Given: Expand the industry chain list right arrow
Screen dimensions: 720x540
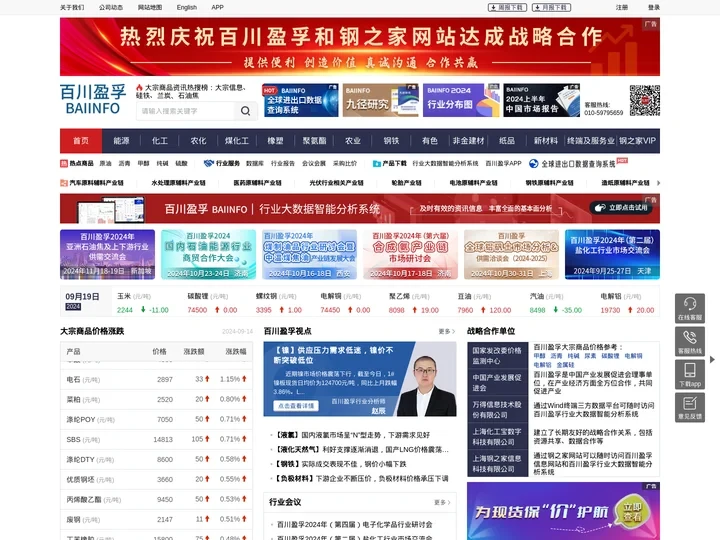Looking at the screenshot, I should pyautogui.click(x=658, y=183).
